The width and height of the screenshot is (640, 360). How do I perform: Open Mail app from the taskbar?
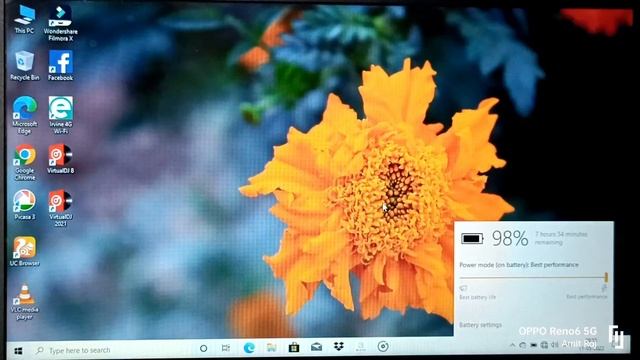coord(316,347)
